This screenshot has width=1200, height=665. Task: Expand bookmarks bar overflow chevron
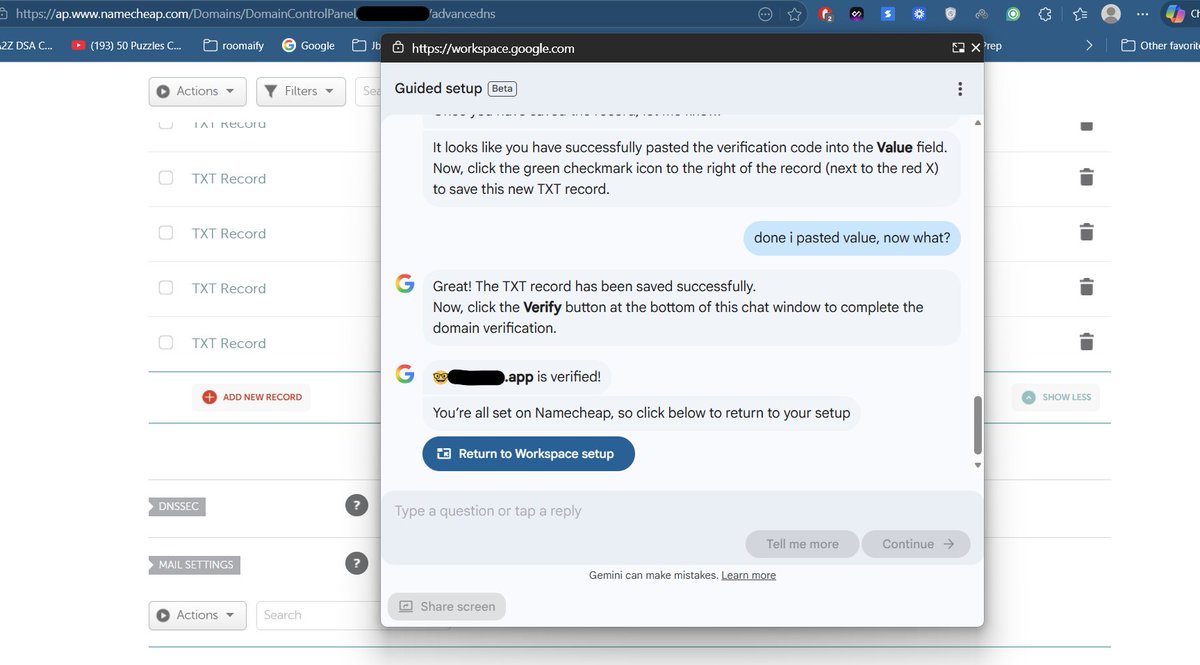tap(1089, 45)
